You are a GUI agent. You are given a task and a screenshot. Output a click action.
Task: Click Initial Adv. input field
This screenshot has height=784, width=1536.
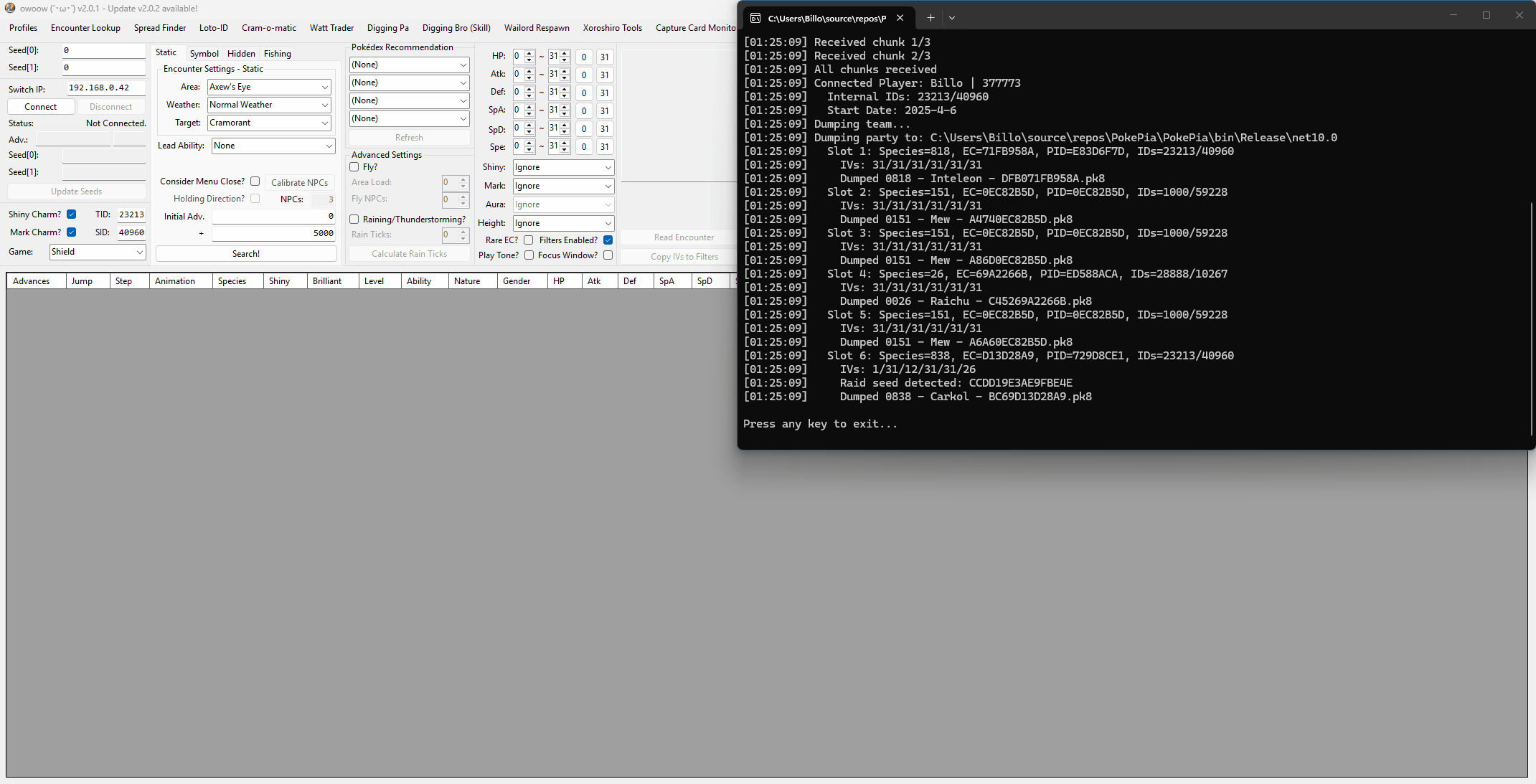274,216
